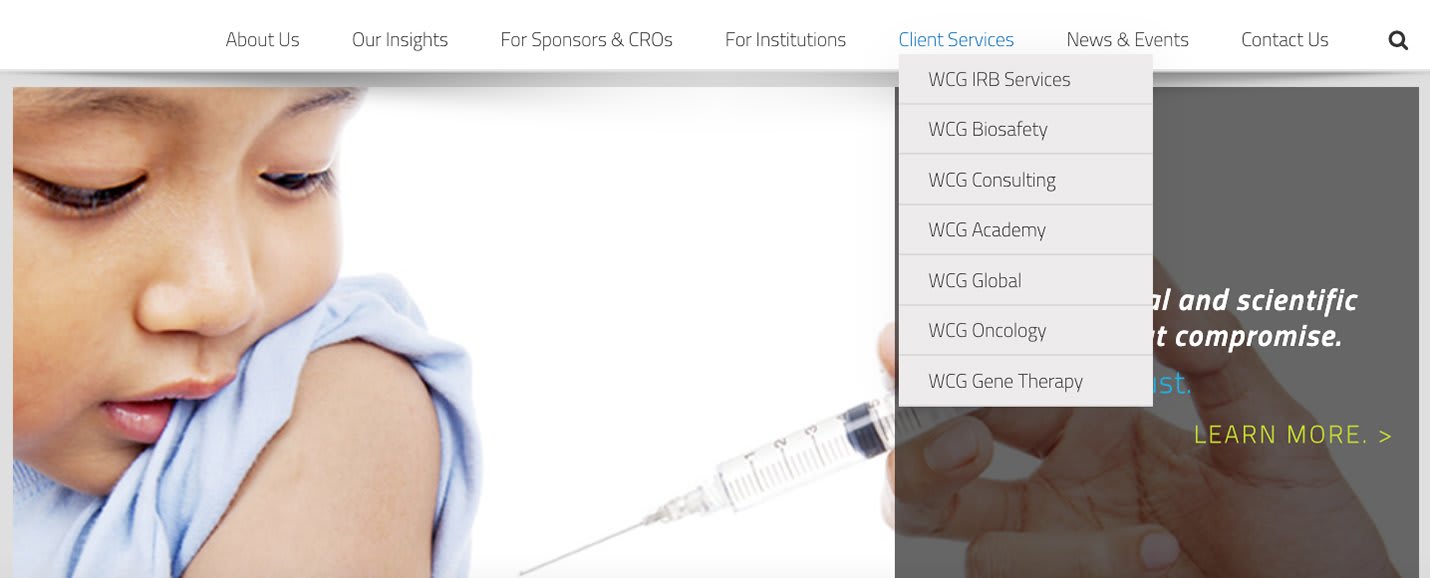Image resolution: width=1430 pixels, height=578 pixels.
Task: Open For Sponsors & CROs menu
Action: [x=586, y=40]
